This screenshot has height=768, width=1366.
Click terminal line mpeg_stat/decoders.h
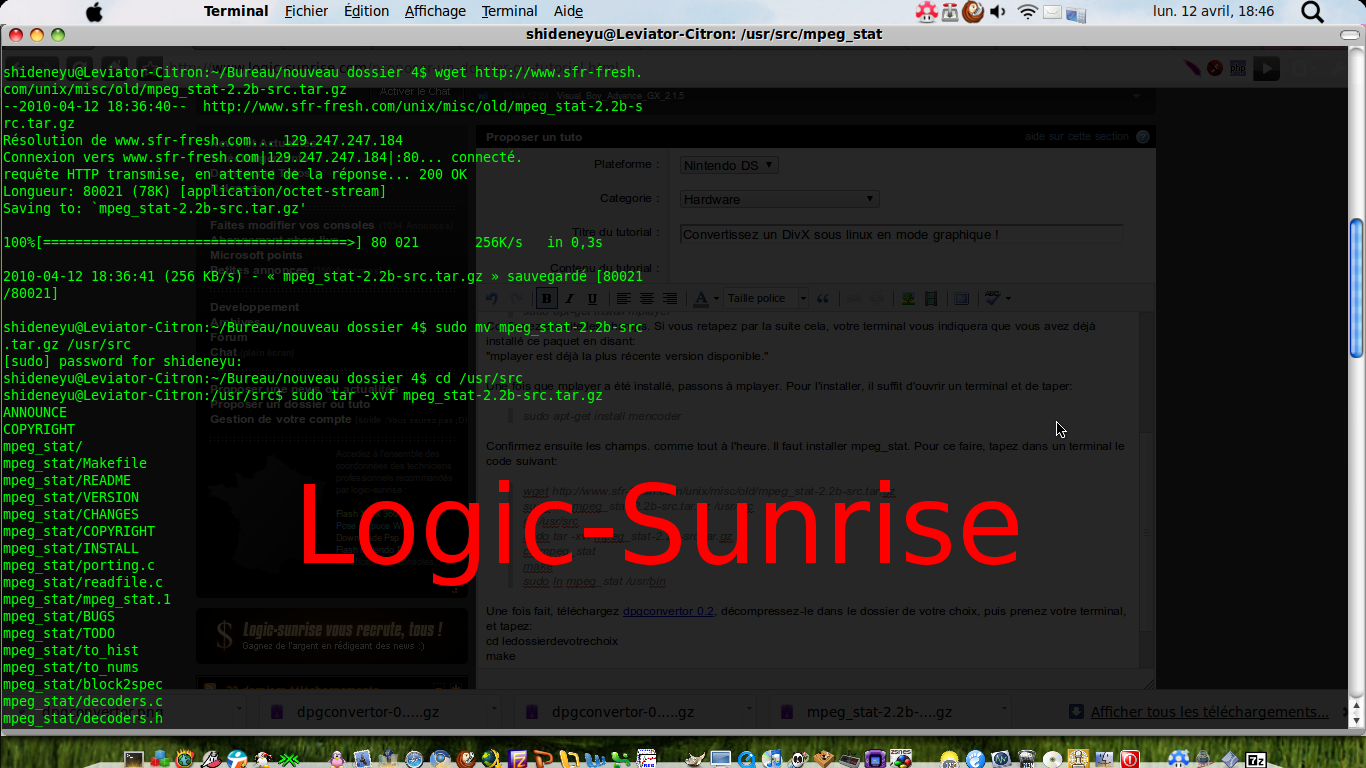(83, 718)
